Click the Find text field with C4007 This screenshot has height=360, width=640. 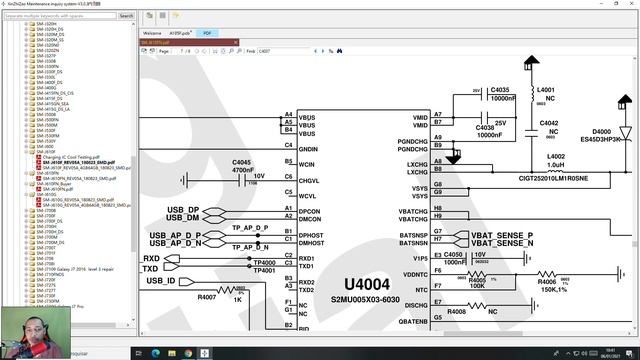(284, 51)
